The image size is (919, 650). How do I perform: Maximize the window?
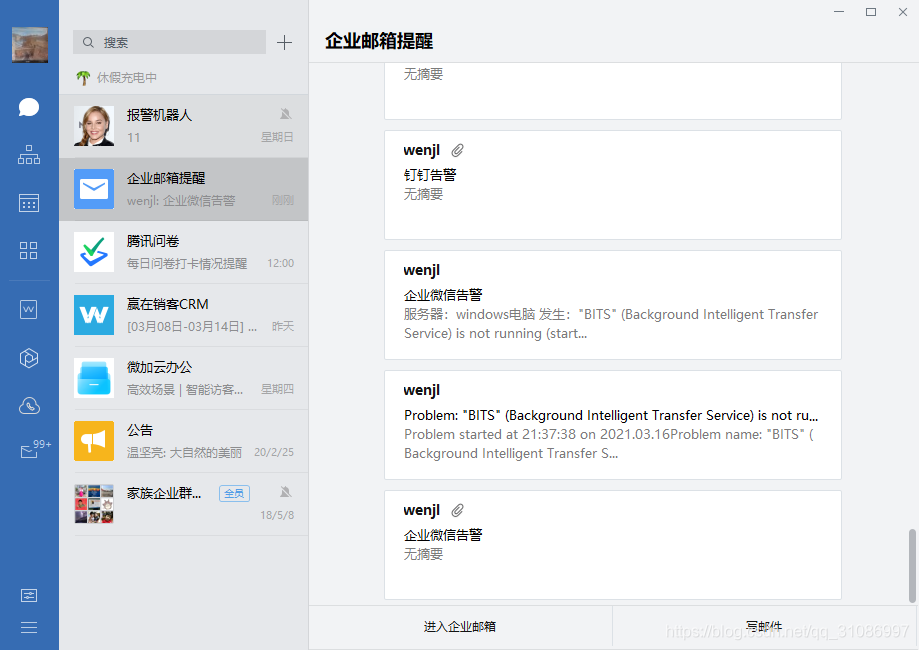pos(871,12)
